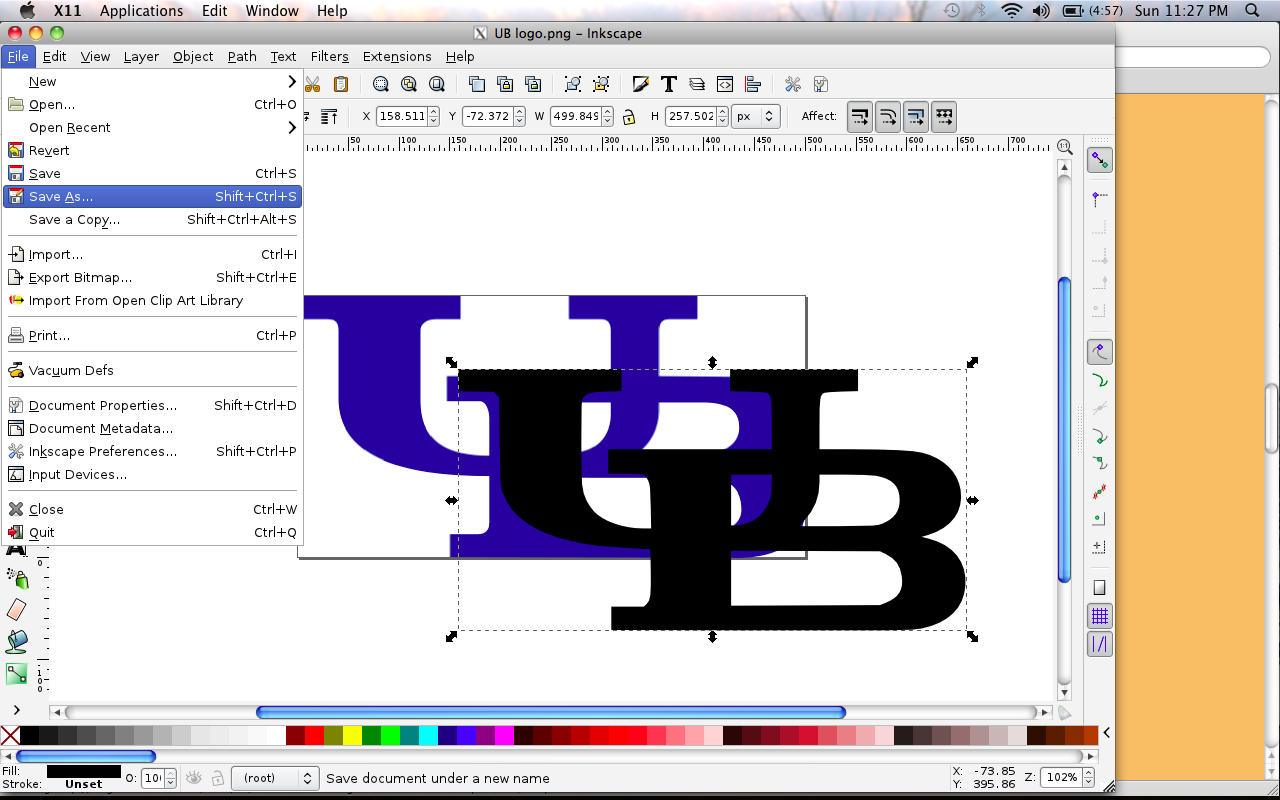The image size is (1280, 800).
Task: Click the yellow palette color swatch
Action: tap(352, 735)
